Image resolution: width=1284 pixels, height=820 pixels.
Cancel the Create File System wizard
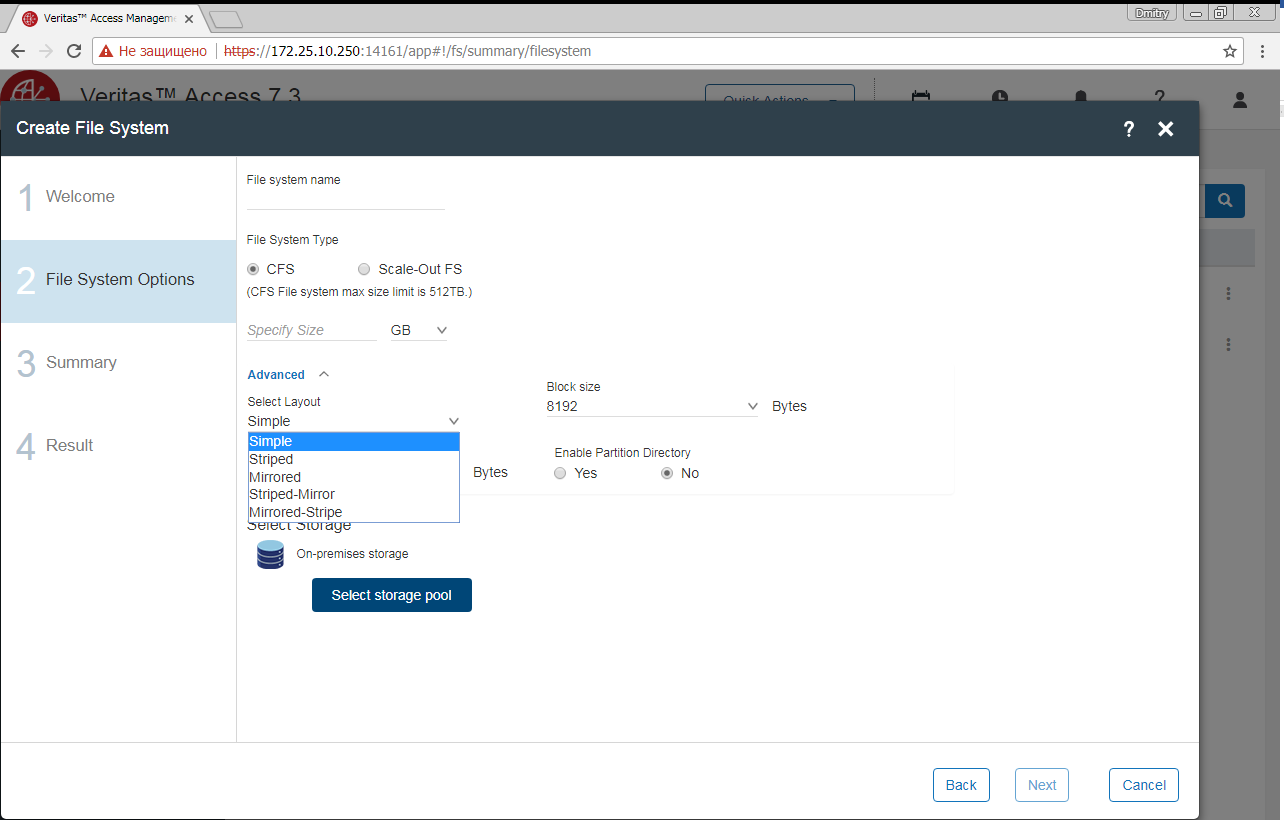tap(1143, 785)
